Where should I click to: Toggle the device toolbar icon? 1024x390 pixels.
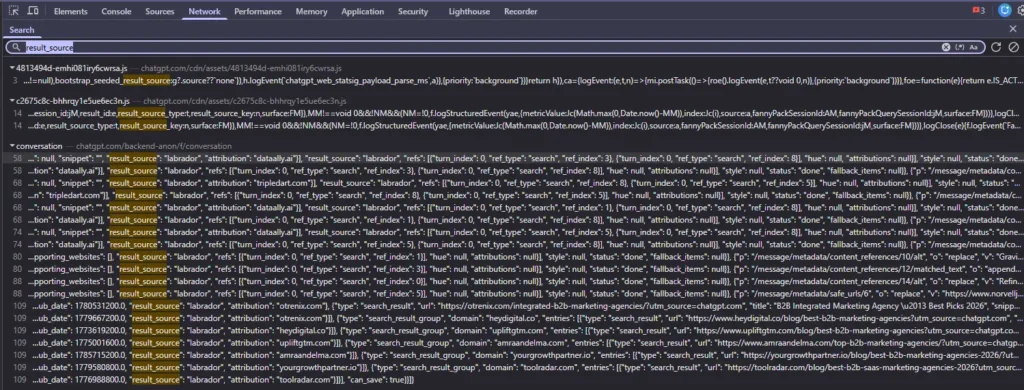(x=33, y=11)
